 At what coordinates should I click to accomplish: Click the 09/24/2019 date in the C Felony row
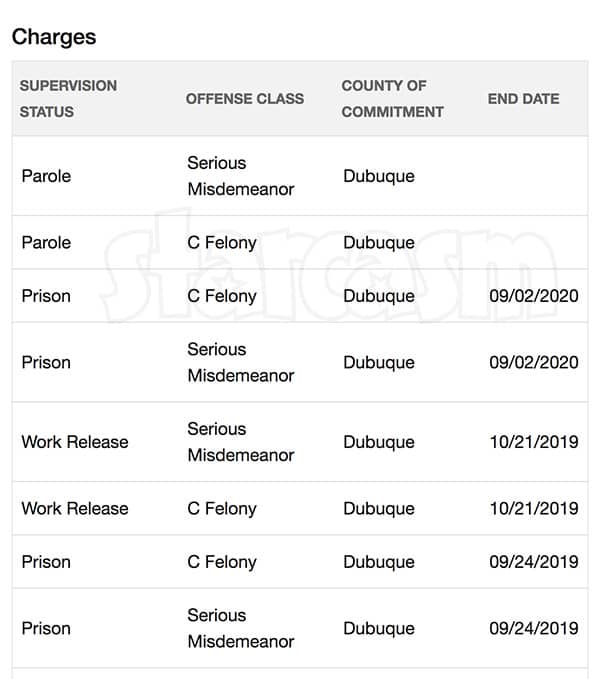click(x=533, y=562)
